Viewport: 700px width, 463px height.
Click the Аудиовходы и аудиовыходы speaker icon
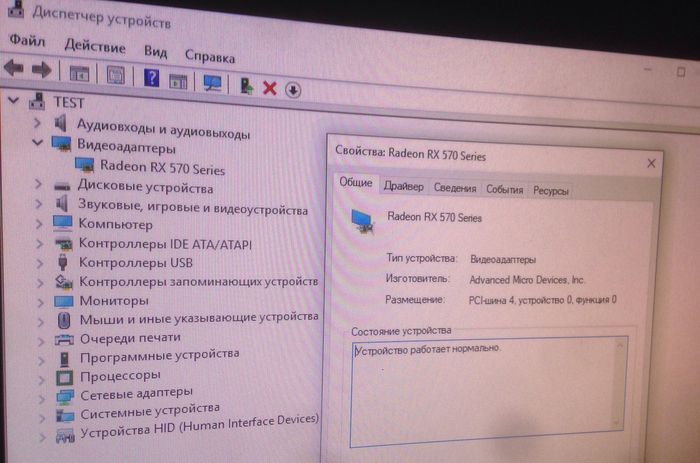[61, 122]
